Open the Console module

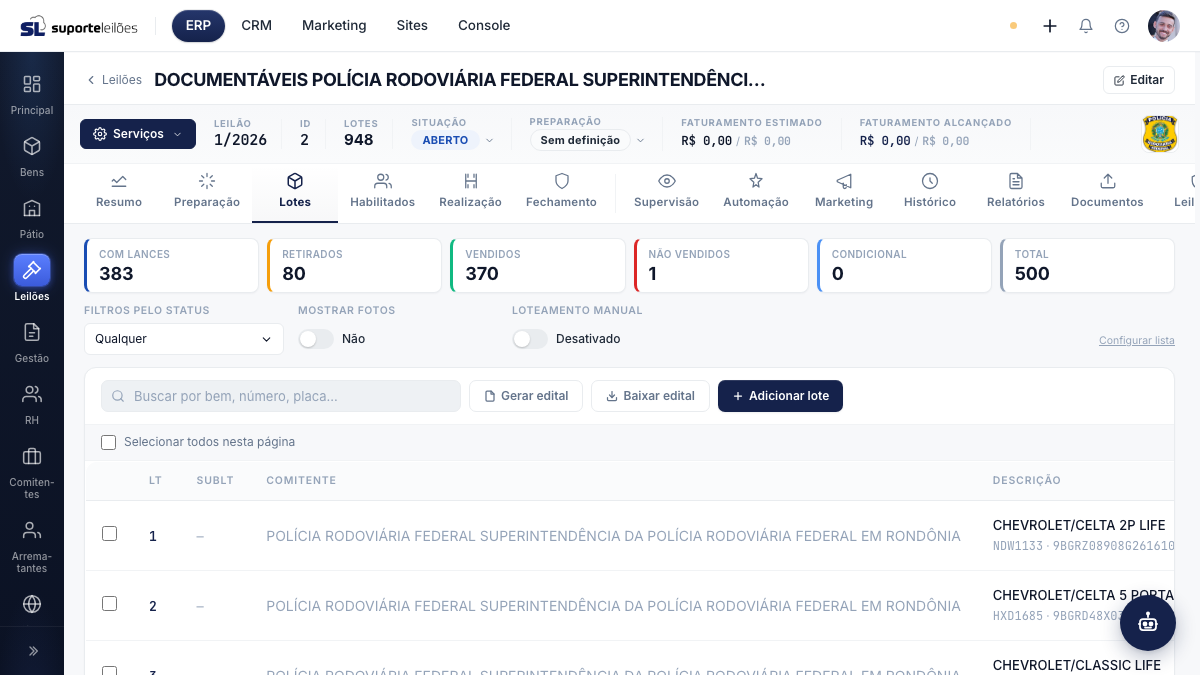tap(484, 26)
